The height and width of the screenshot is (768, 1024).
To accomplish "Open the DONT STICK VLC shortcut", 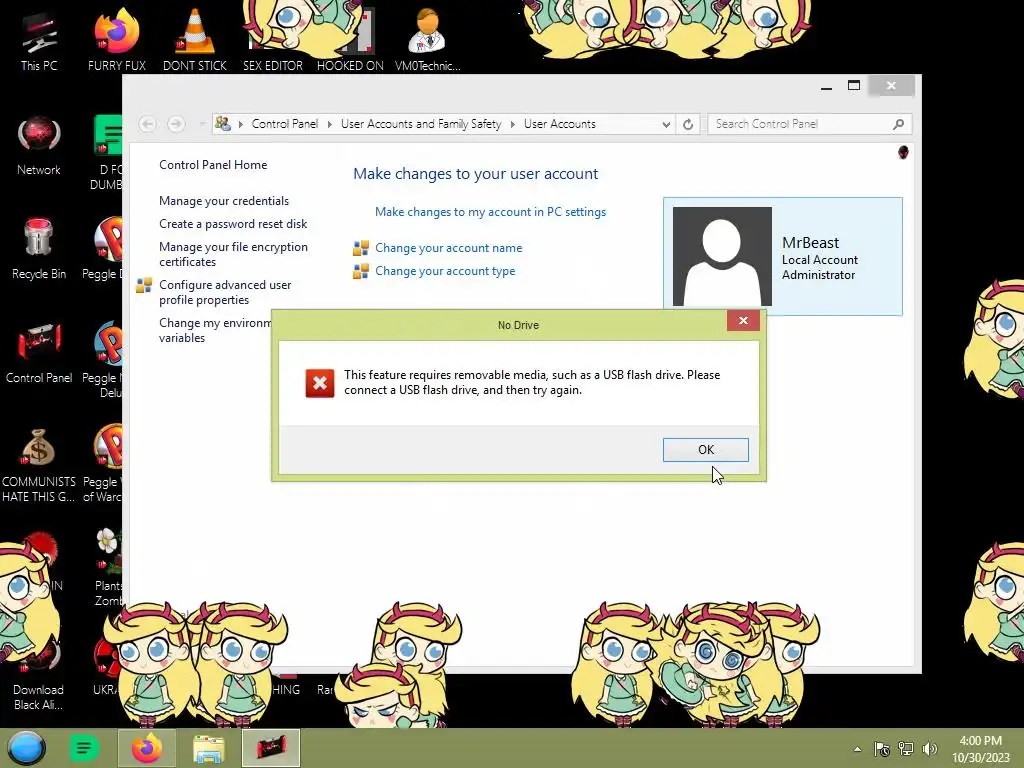I will (195, 42).
